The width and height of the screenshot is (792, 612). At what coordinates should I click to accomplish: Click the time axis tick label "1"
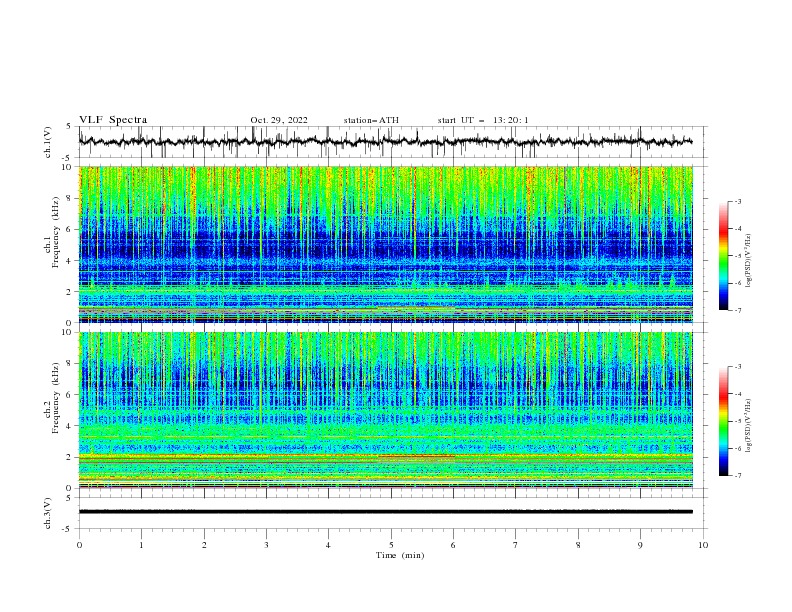[x=141, y=545]
